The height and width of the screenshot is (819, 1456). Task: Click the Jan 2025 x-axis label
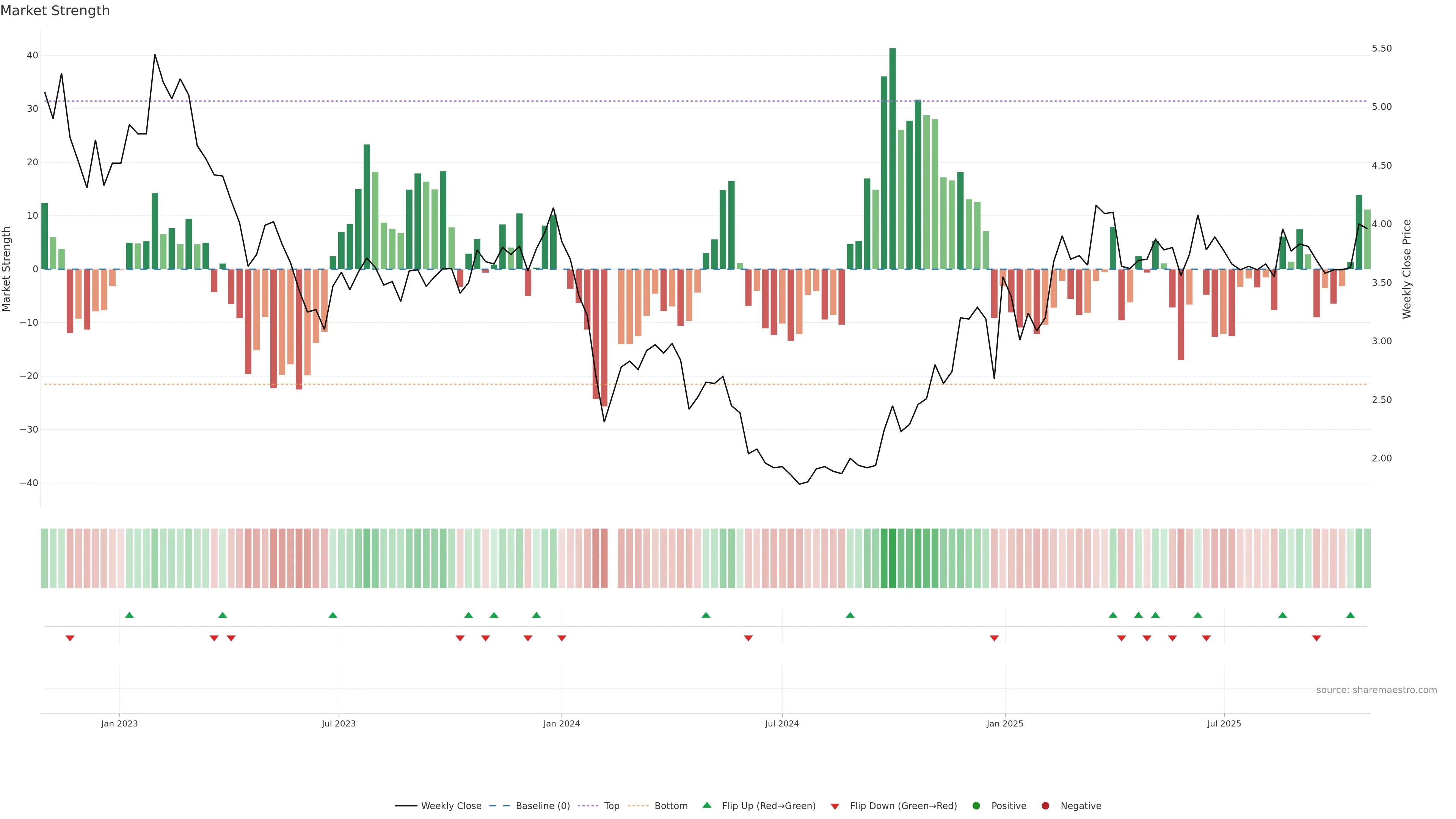(1004, 723)
